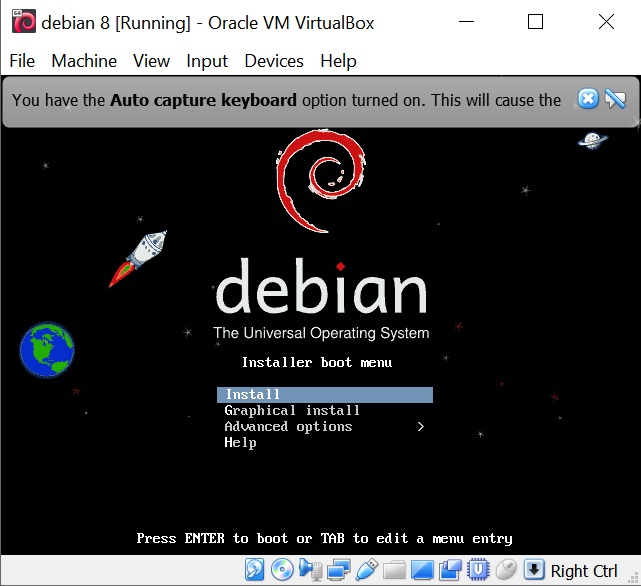This screenshot has width=641, height=586.
Task: Open the Machine menu
Action: 84,61
